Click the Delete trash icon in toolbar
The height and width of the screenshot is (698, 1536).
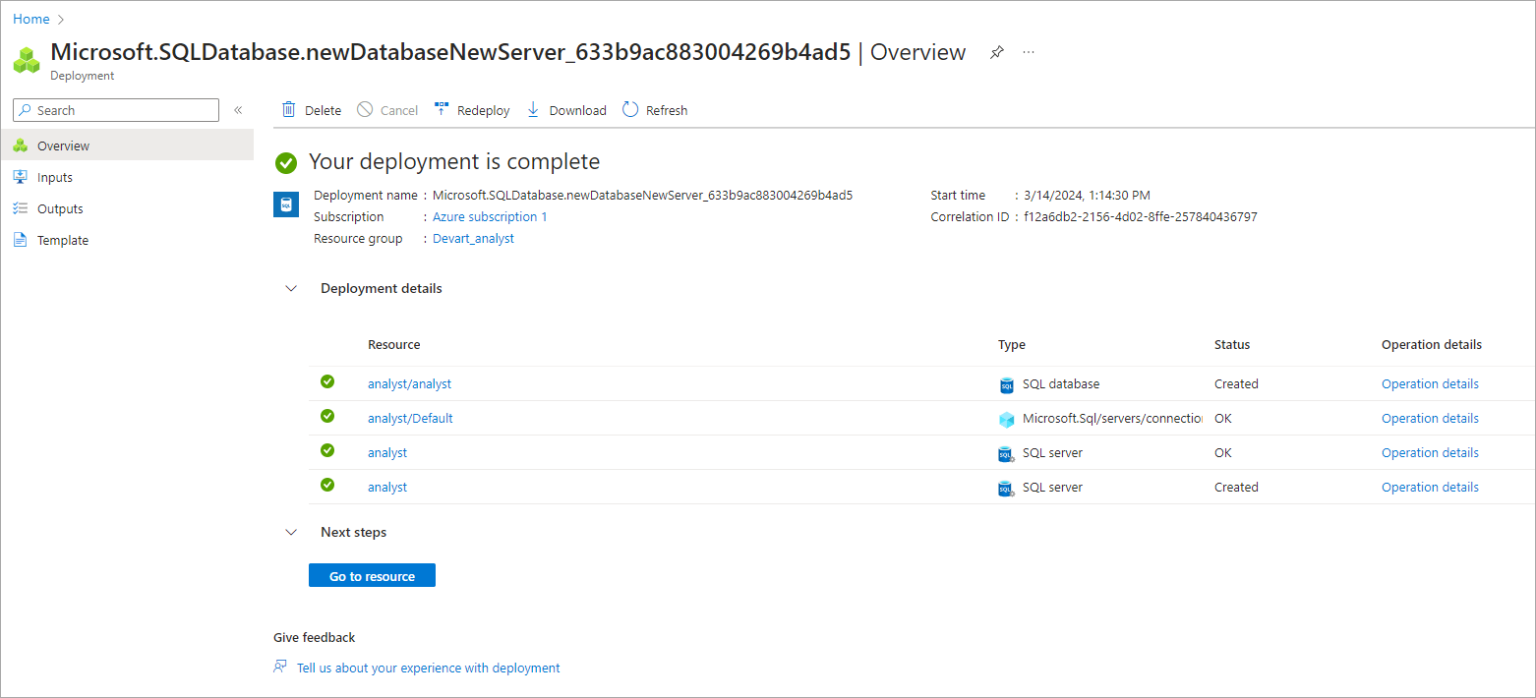coord(288,110)
